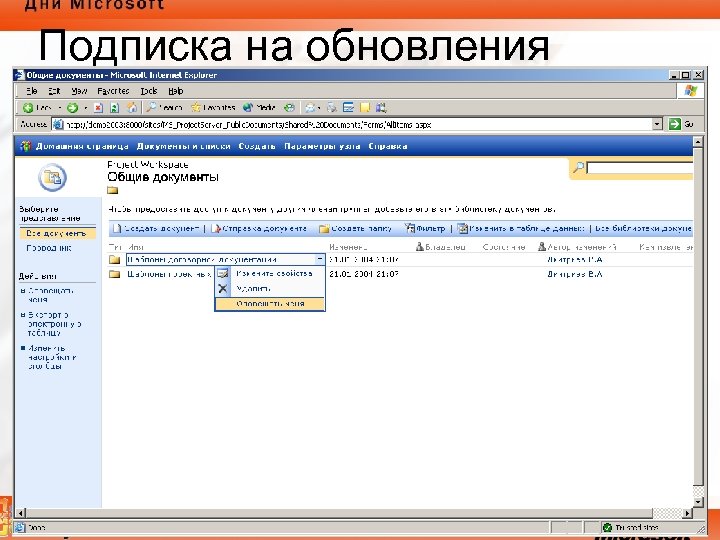Open the Media pane button

(259, 108)
